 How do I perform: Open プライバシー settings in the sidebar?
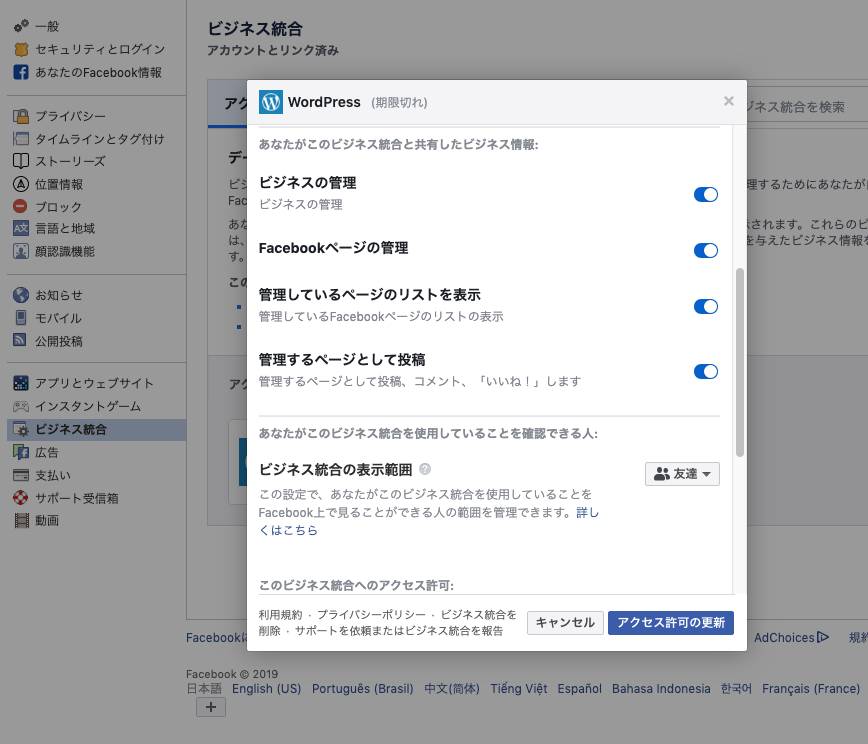tap(70, 116)
